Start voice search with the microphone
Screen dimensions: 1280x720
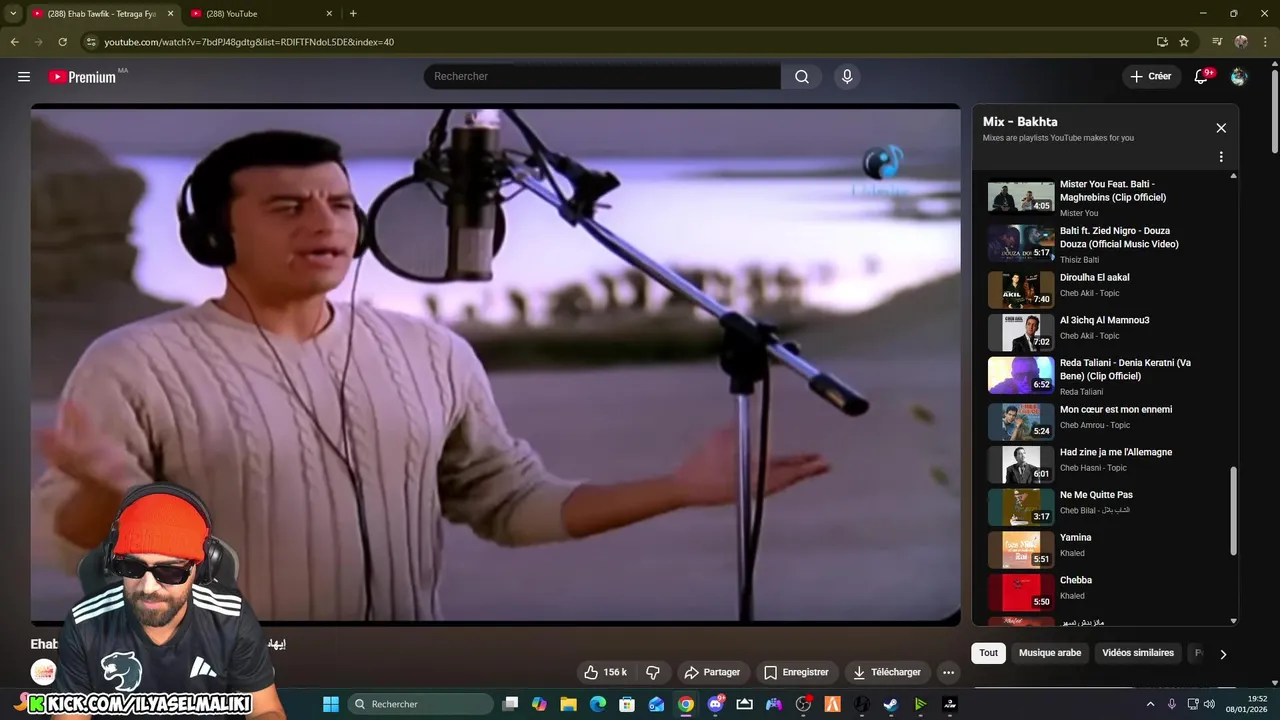847,77
